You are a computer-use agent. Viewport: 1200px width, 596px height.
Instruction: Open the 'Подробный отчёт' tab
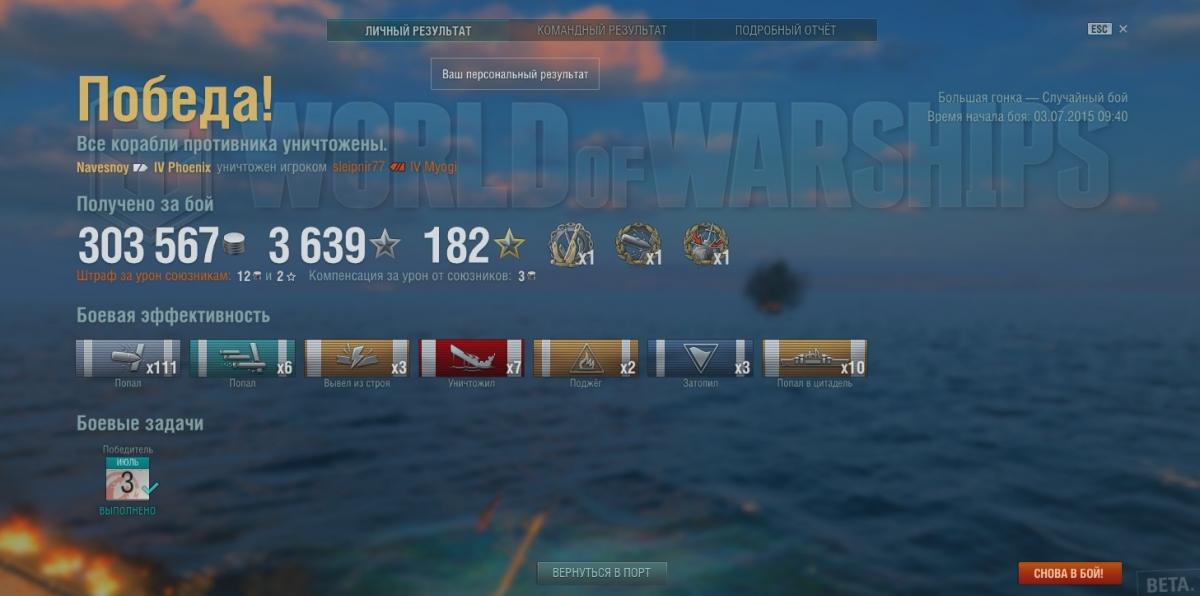(x=786, y=30)
